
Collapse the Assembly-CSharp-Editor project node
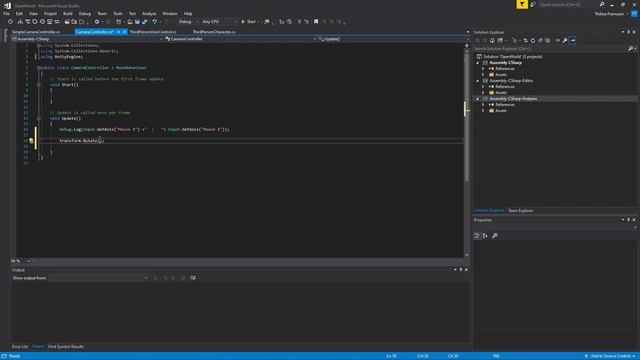pos(478,81)
